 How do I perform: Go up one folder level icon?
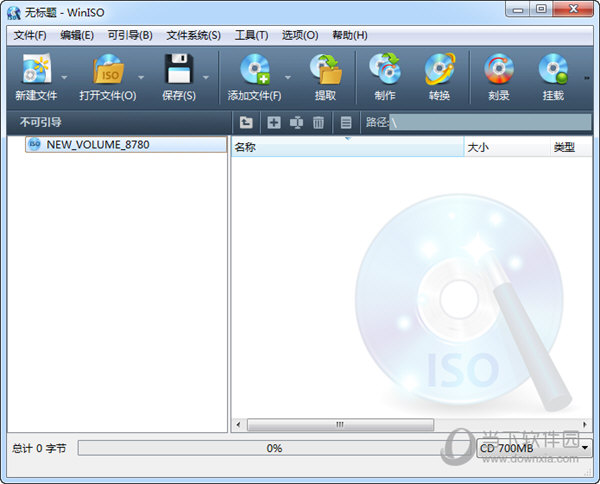[x=246, y=122]
